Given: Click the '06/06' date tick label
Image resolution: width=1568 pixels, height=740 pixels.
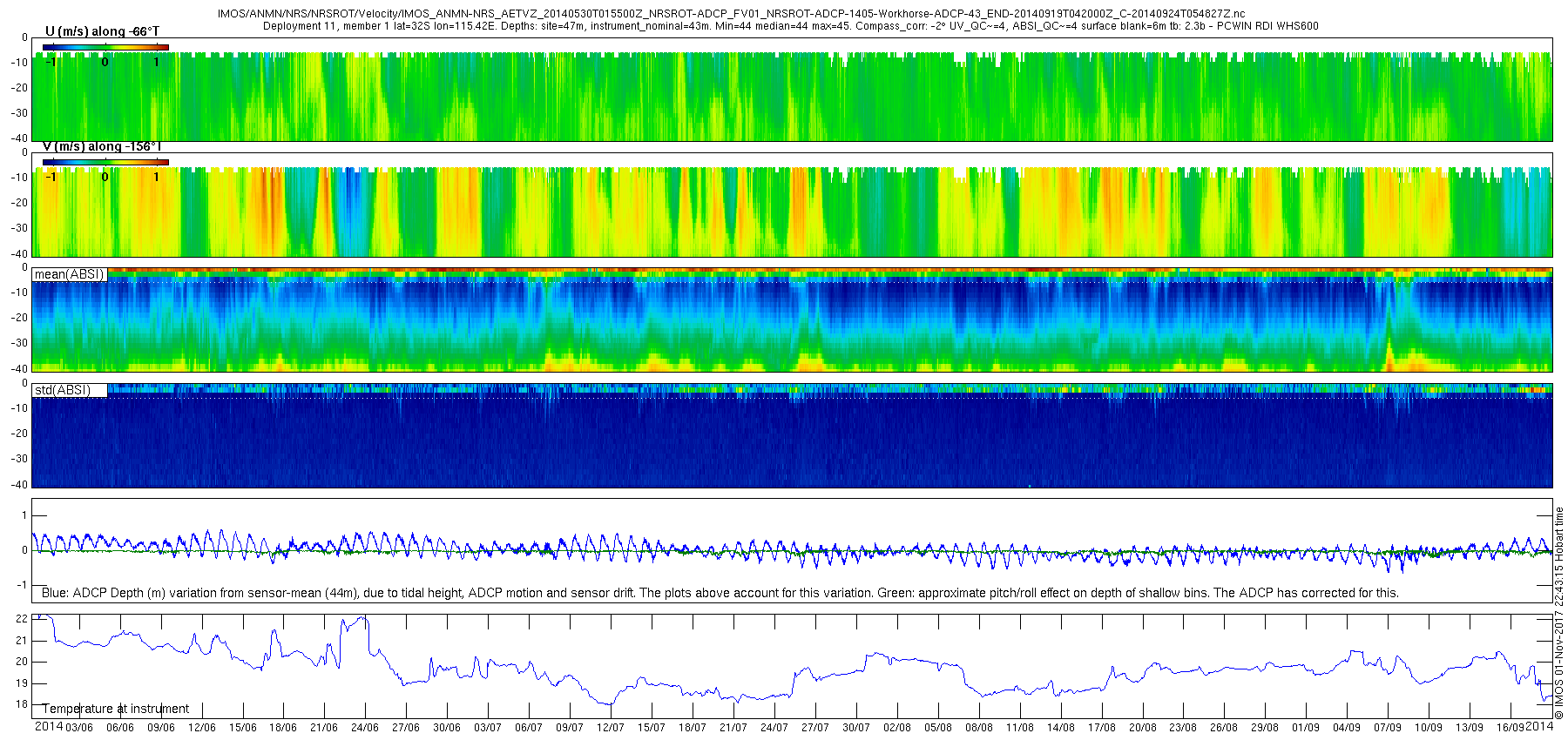Looking at the screenshot, I should (x=120, y=728).
